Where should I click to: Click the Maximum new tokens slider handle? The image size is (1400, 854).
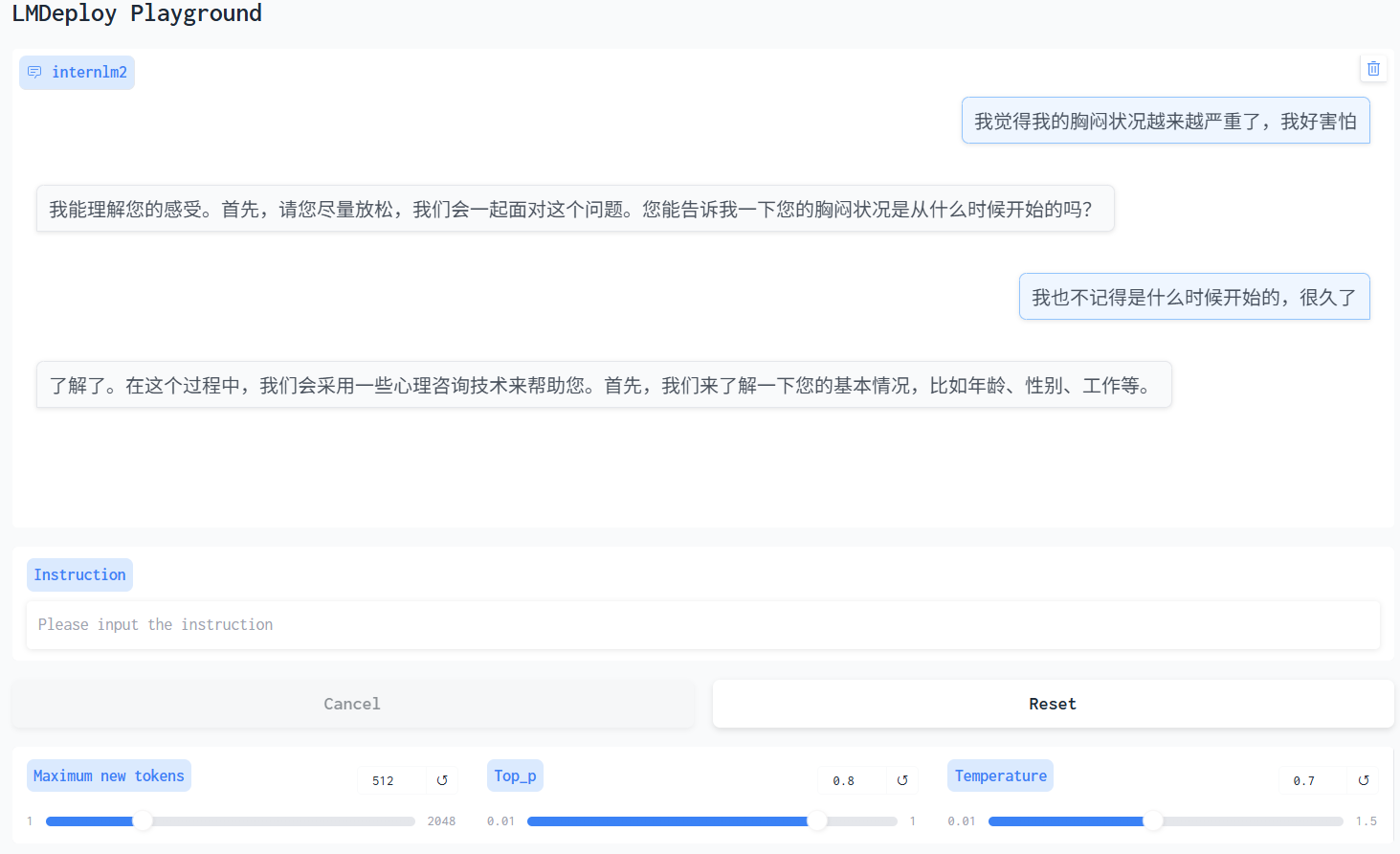pos(143,820)
